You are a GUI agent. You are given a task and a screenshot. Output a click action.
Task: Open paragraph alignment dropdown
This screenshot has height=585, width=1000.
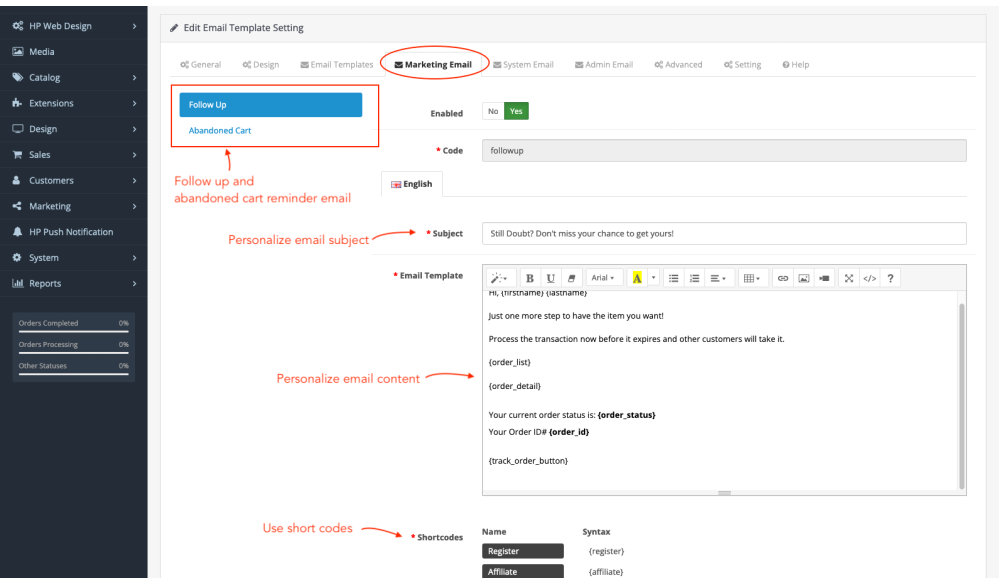(x=718, y=278)
